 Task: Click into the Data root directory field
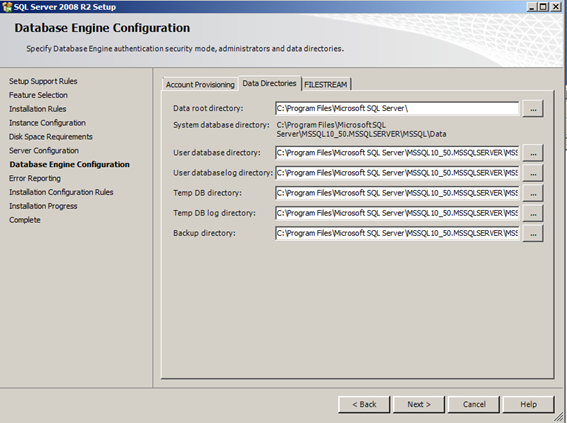397,108
